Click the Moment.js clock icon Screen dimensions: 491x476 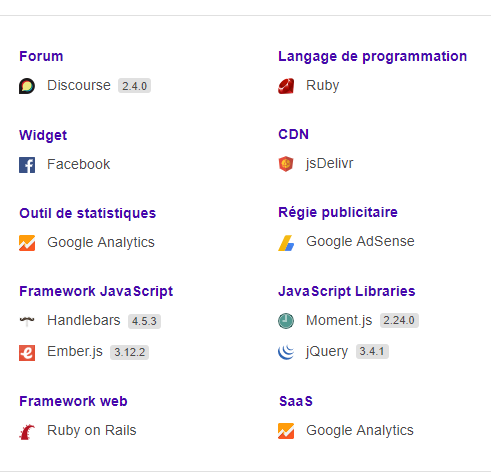click(x=286, y=321)
